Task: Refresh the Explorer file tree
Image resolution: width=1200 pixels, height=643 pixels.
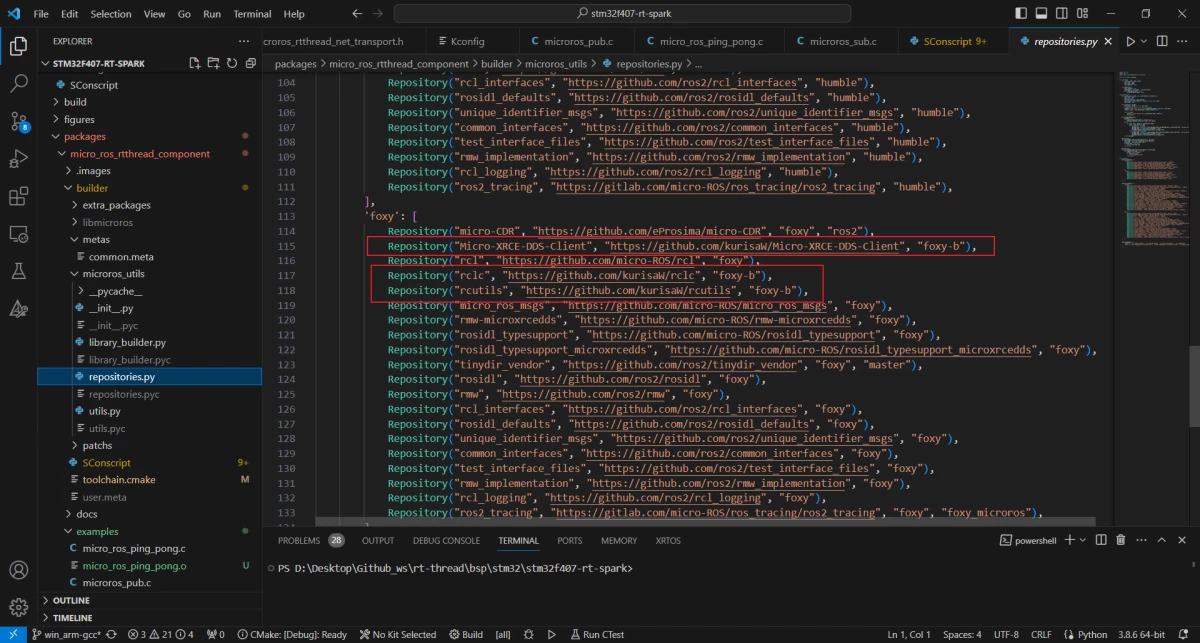Action: point(231,63)
